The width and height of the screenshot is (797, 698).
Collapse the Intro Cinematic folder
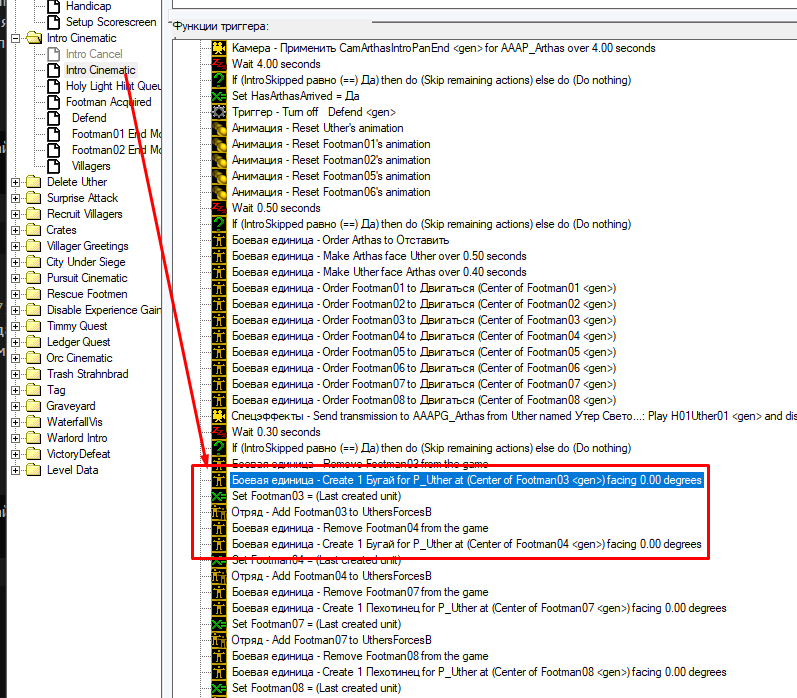click(16, 38)
